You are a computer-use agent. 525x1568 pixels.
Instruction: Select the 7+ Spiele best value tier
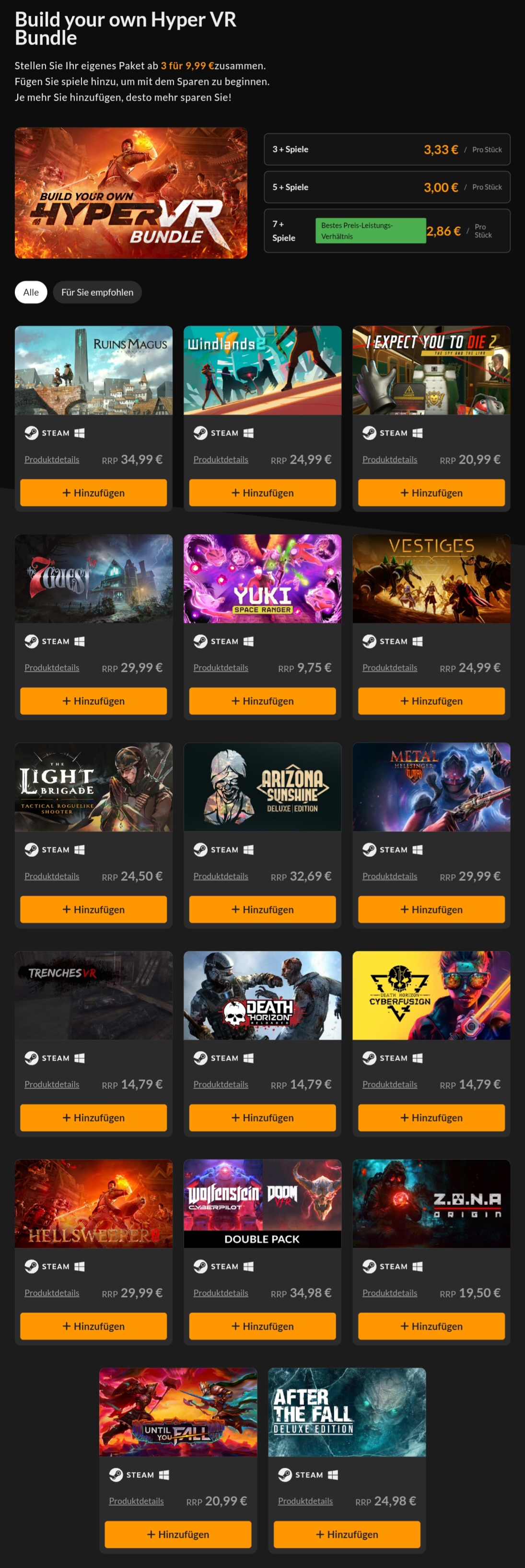[387, 231]
